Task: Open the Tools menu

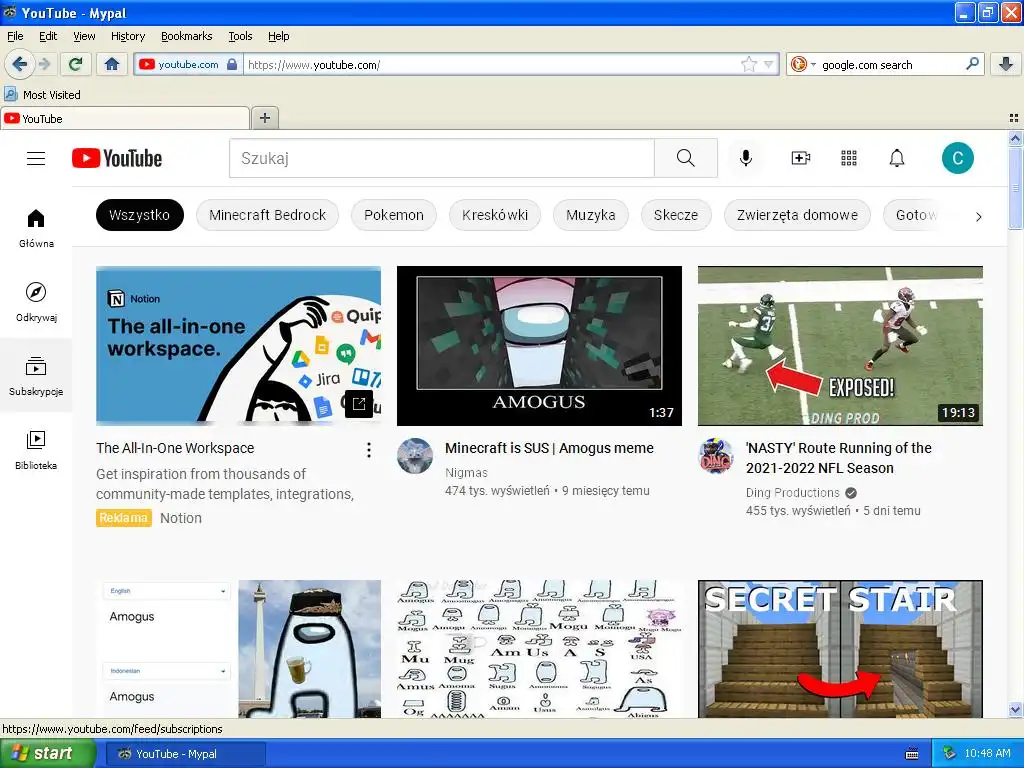Action: [240, 36]
